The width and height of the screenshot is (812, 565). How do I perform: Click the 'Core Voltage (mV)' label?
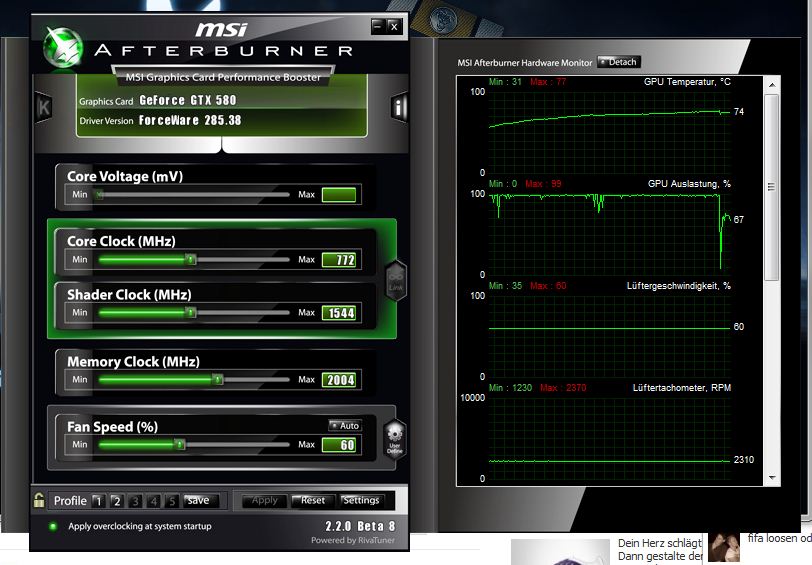tap(125, 176)
